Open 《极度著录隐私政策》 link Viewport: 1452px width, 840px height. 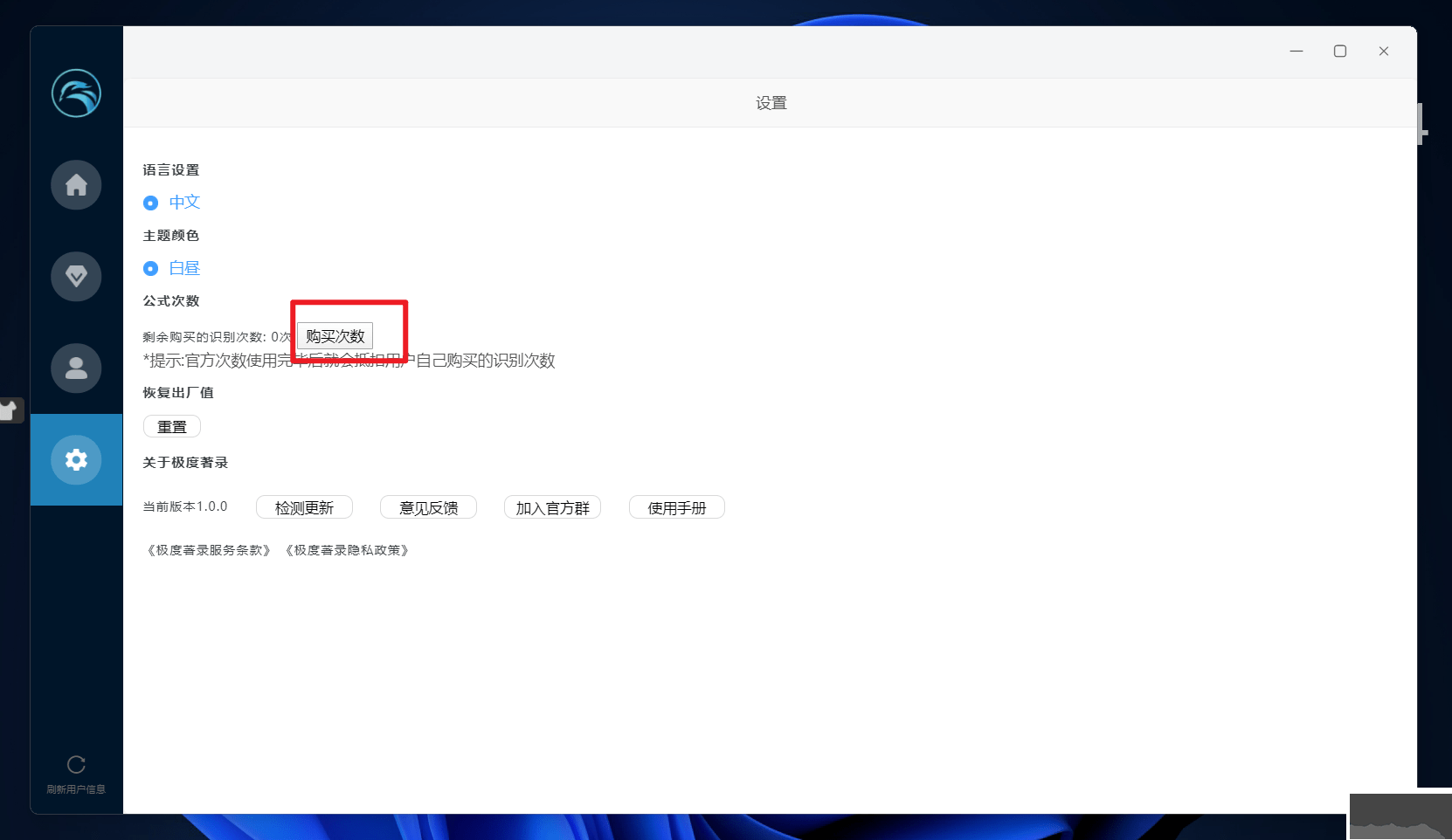pos(347,550)
